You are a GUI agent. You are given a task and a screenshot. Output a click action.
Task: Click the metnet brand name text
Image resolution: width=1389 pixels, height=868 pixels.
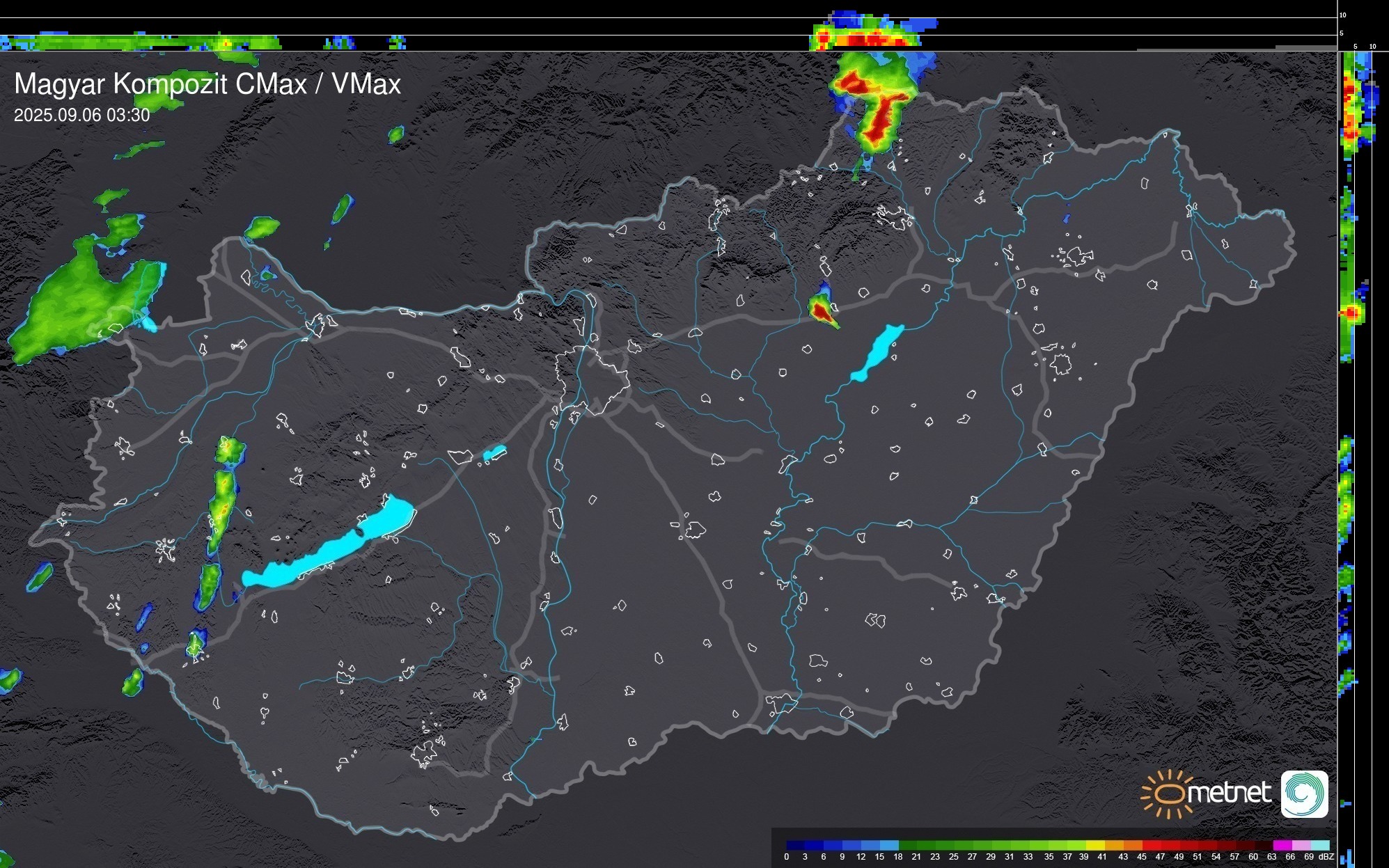(1228, 793)
